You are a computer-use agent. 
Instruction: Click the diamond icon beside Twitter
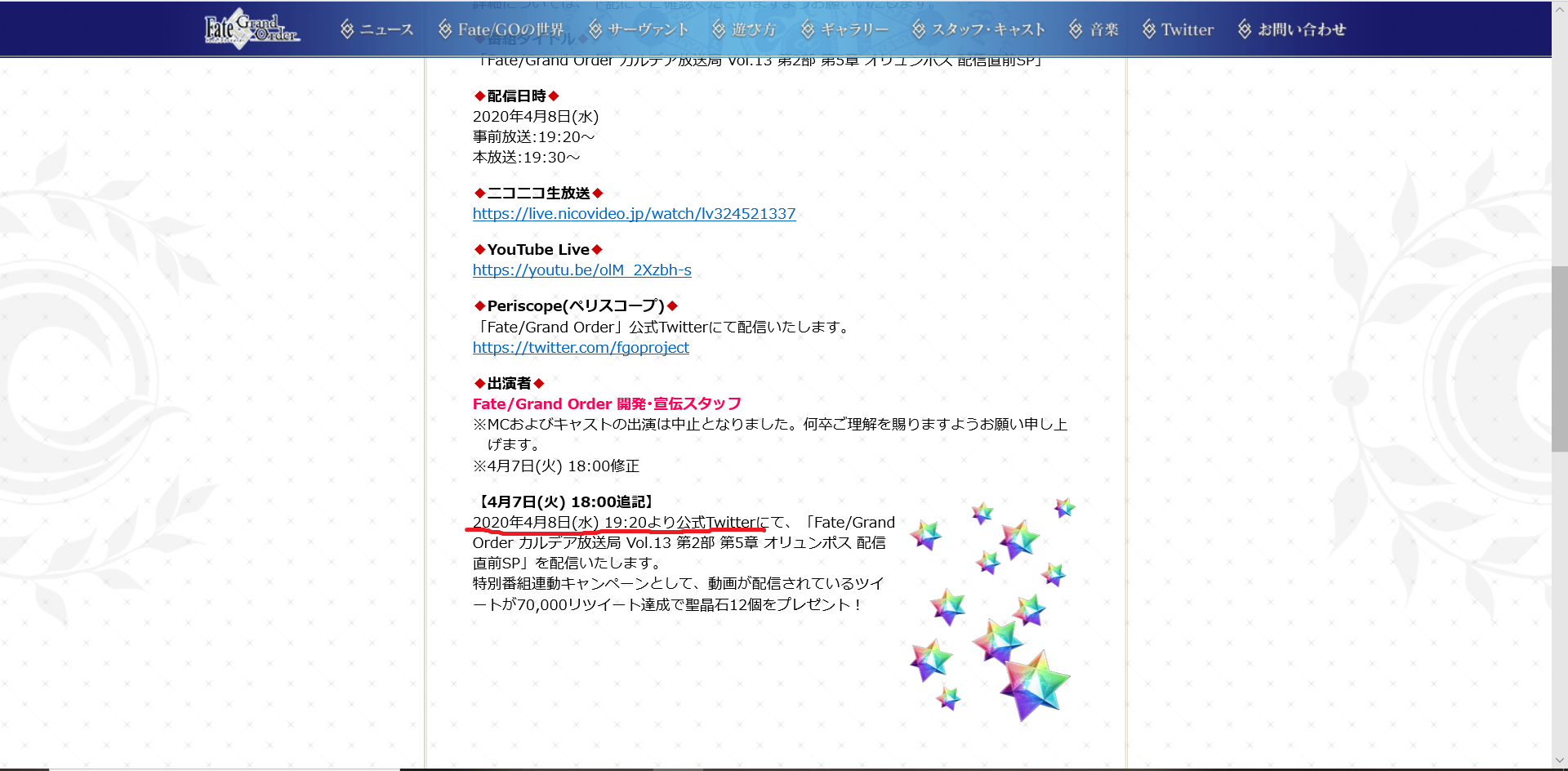[1149, 29]
